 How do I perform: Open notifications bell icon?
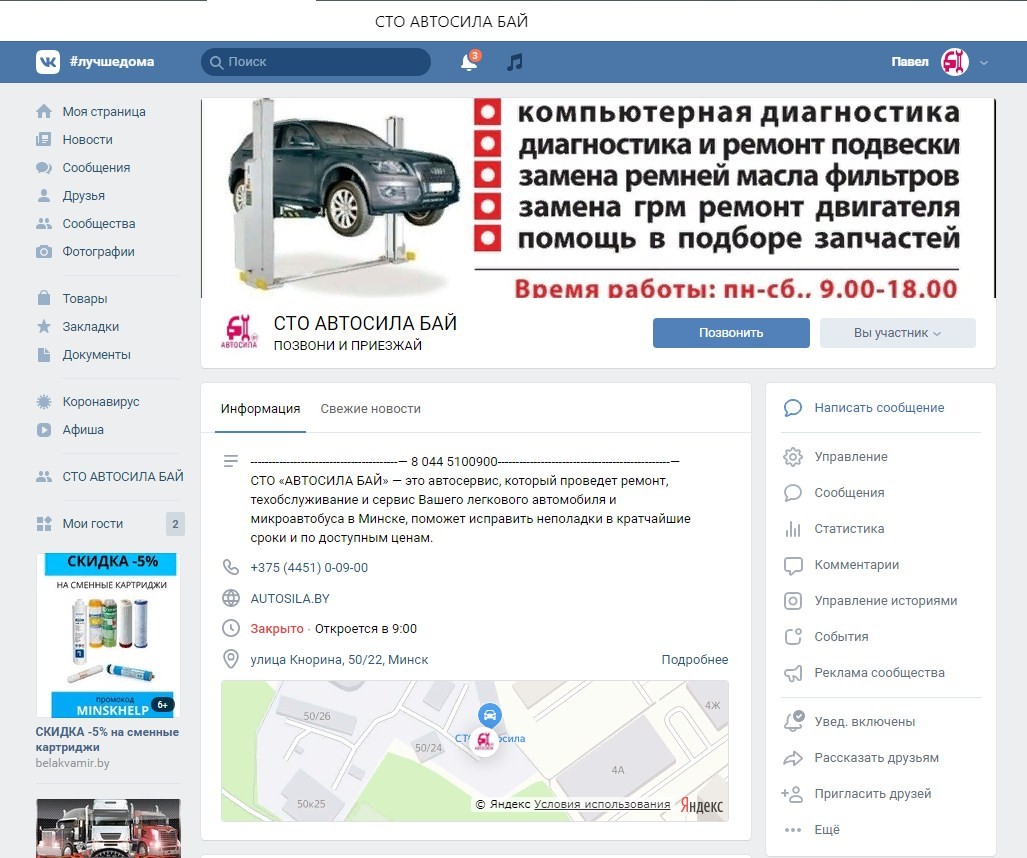tap(470, 62)
